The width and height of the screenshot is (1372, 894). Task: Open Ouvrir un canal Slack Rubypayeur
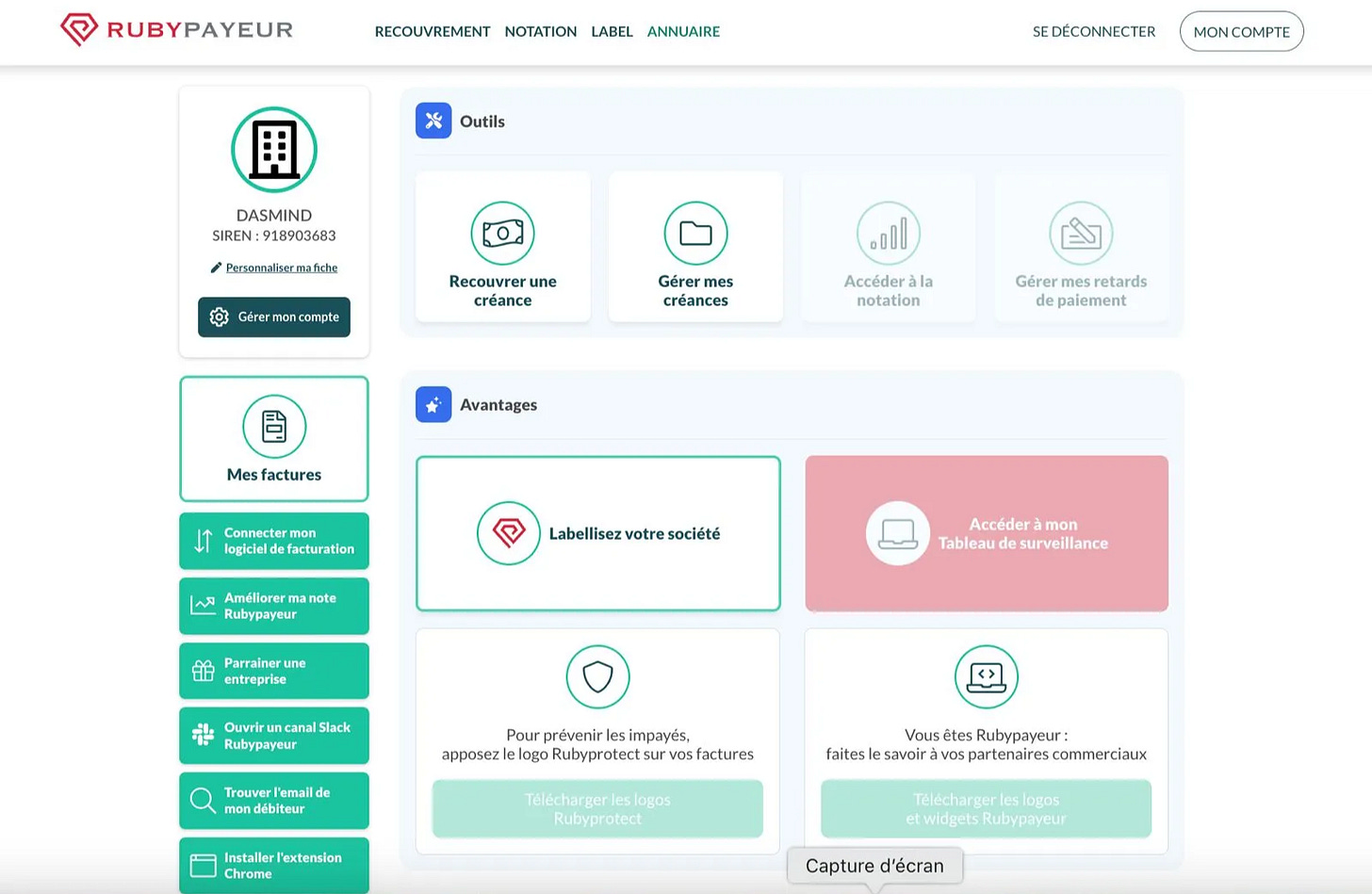click(274, 736)
